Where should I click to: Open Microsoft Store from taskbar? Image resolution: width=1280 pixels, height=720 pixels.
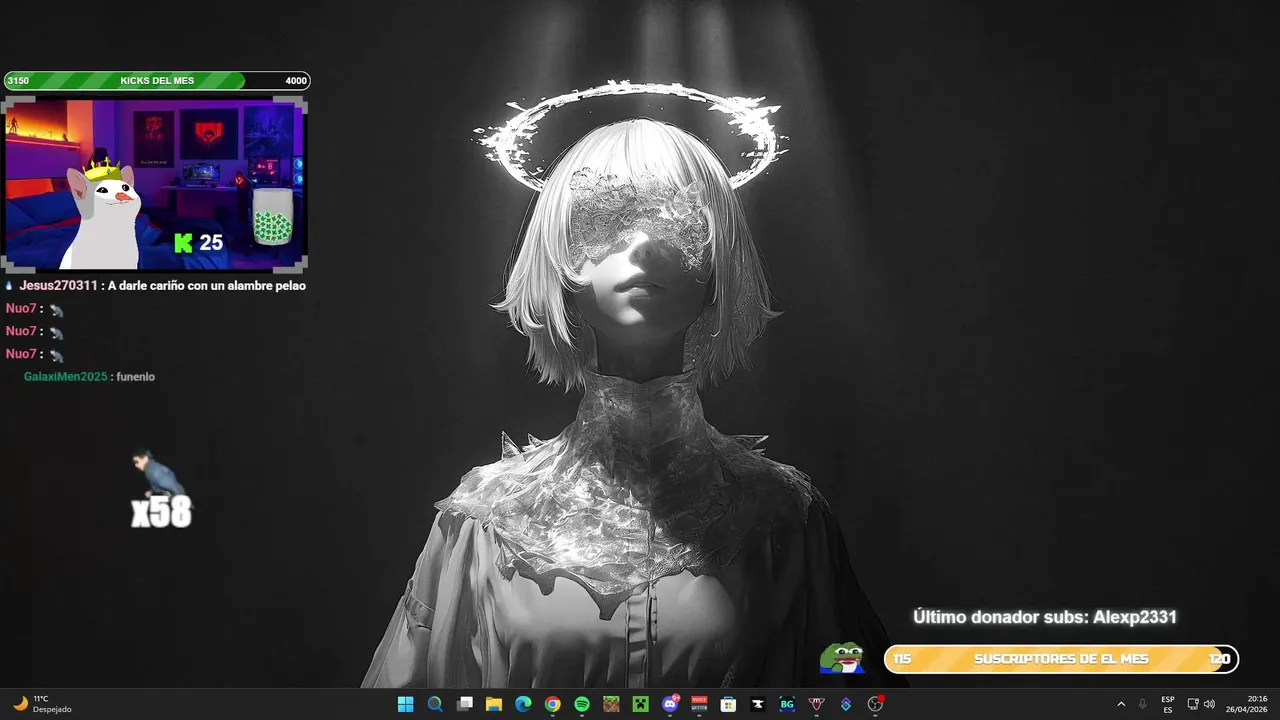coord(728,704)
